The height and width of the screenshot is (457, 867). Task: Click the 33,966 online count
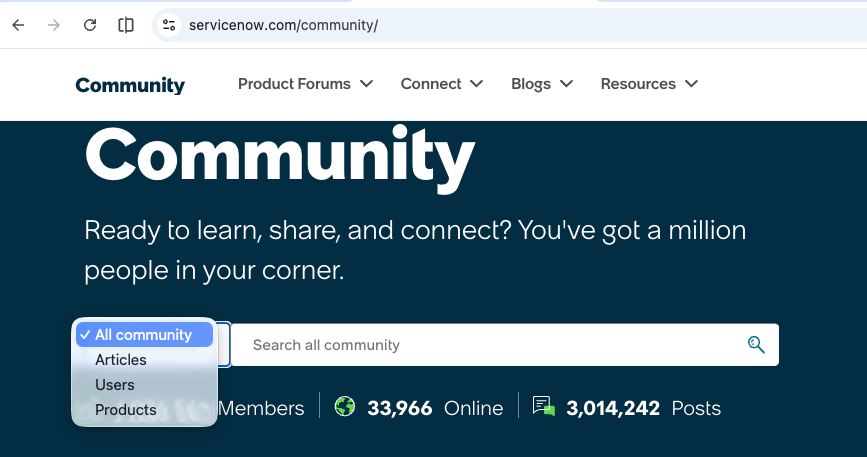click(400, 408)
